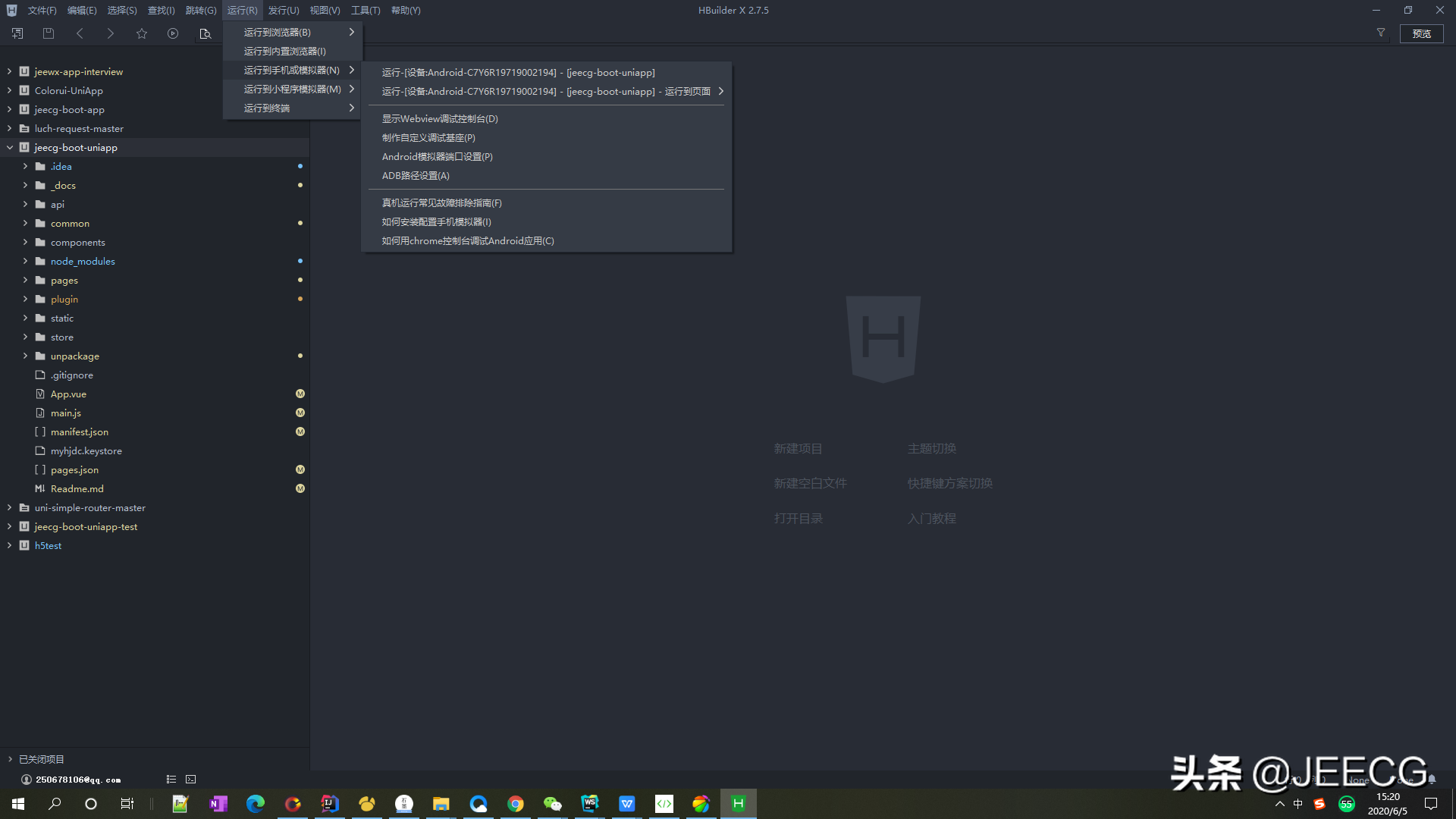Expand the static folder
The height and width of the screenshot is (819, 1456).
(25, 318)
